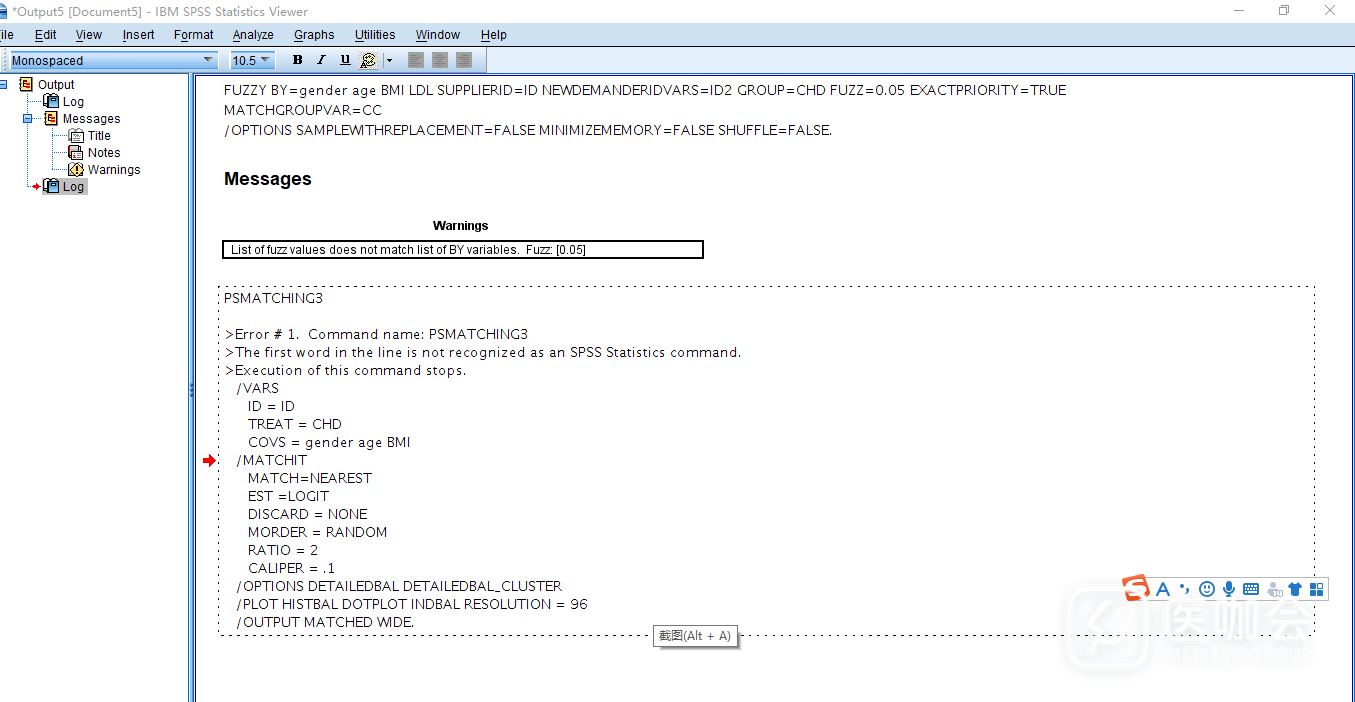Open the Graphs menu
The image size is (1355, 702).
point(314,35)
